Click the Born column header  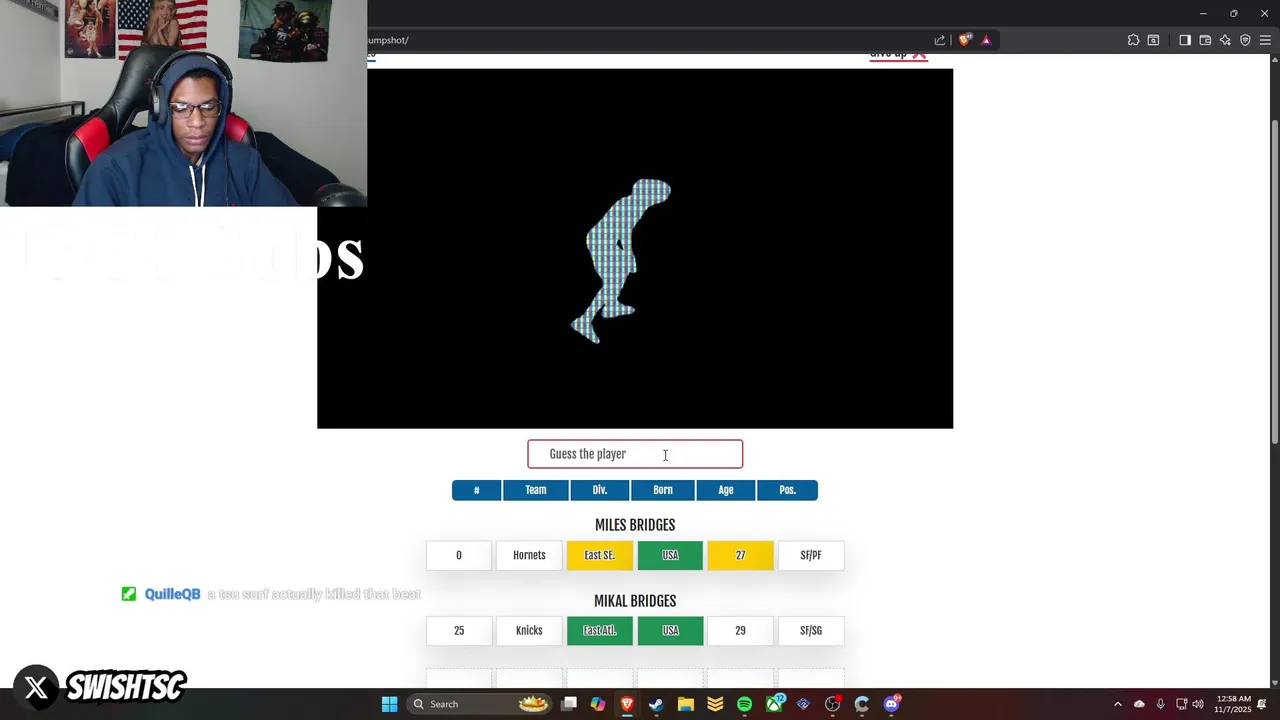click(663, 490)
